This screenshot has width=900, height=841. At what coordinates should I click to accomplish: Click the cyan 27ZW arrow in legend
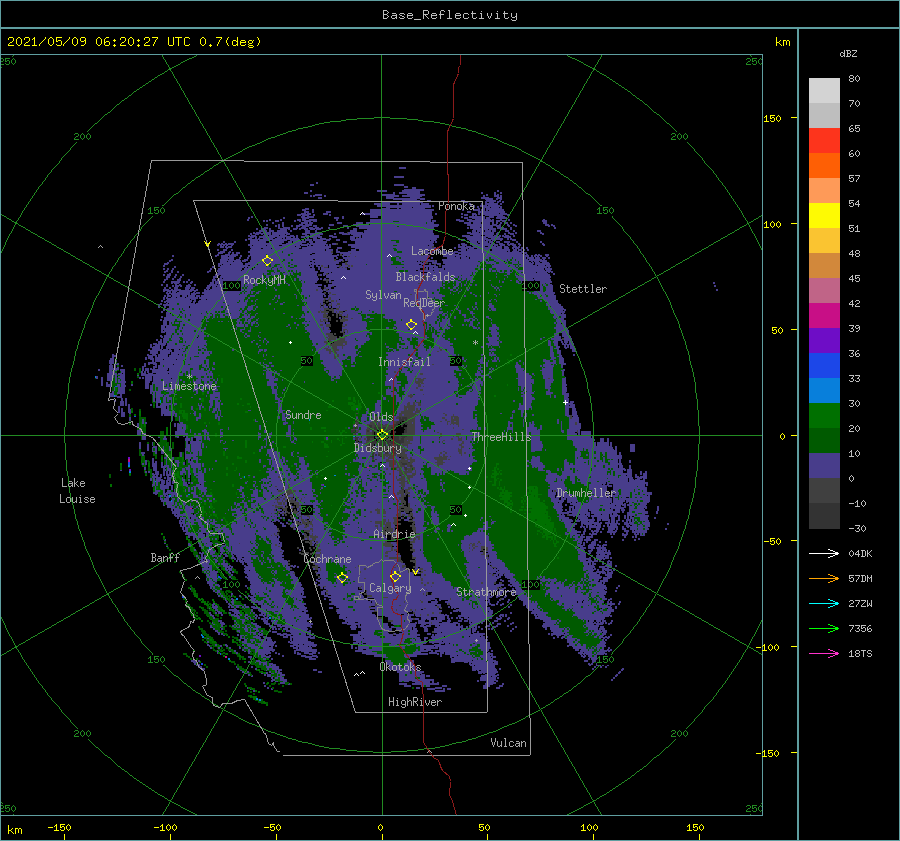coord(824,603)
